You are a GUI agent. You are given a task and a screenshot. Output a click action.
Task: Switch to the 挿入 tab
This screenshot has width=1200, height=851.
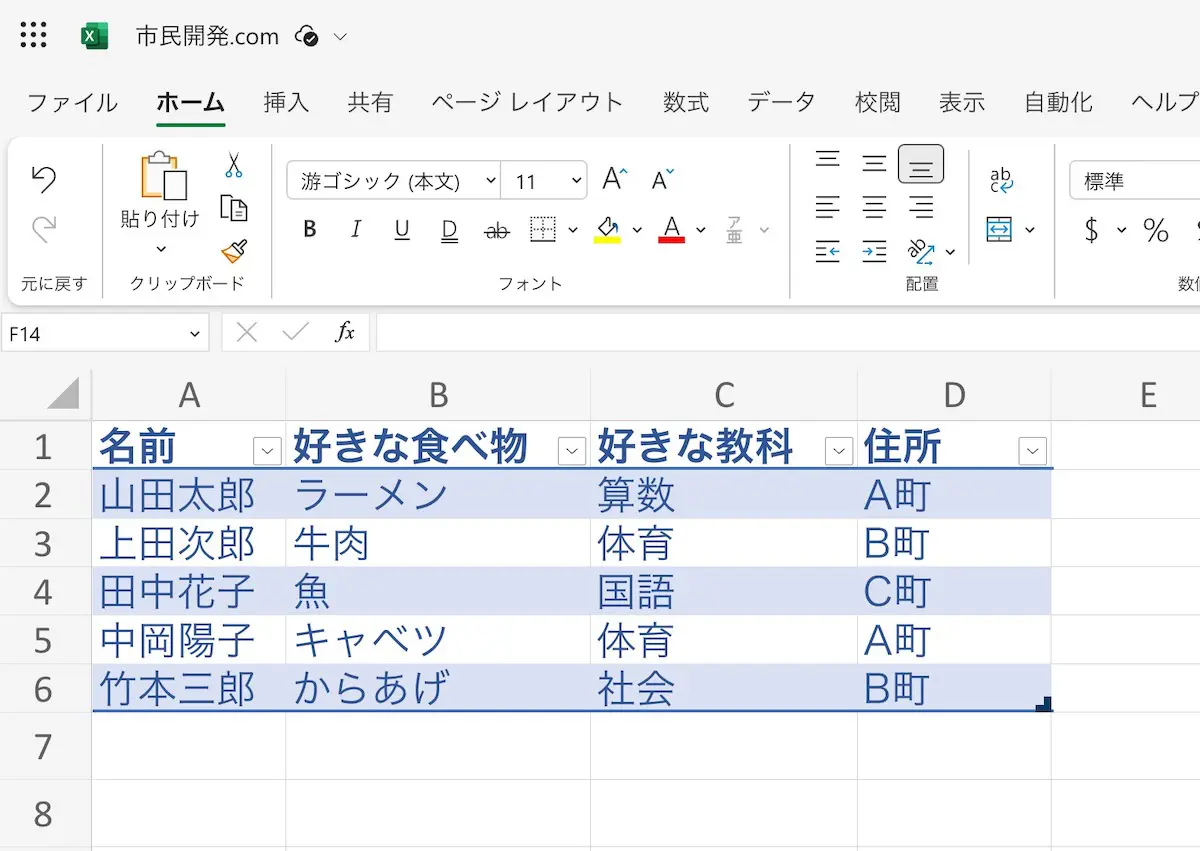(286, 102)
